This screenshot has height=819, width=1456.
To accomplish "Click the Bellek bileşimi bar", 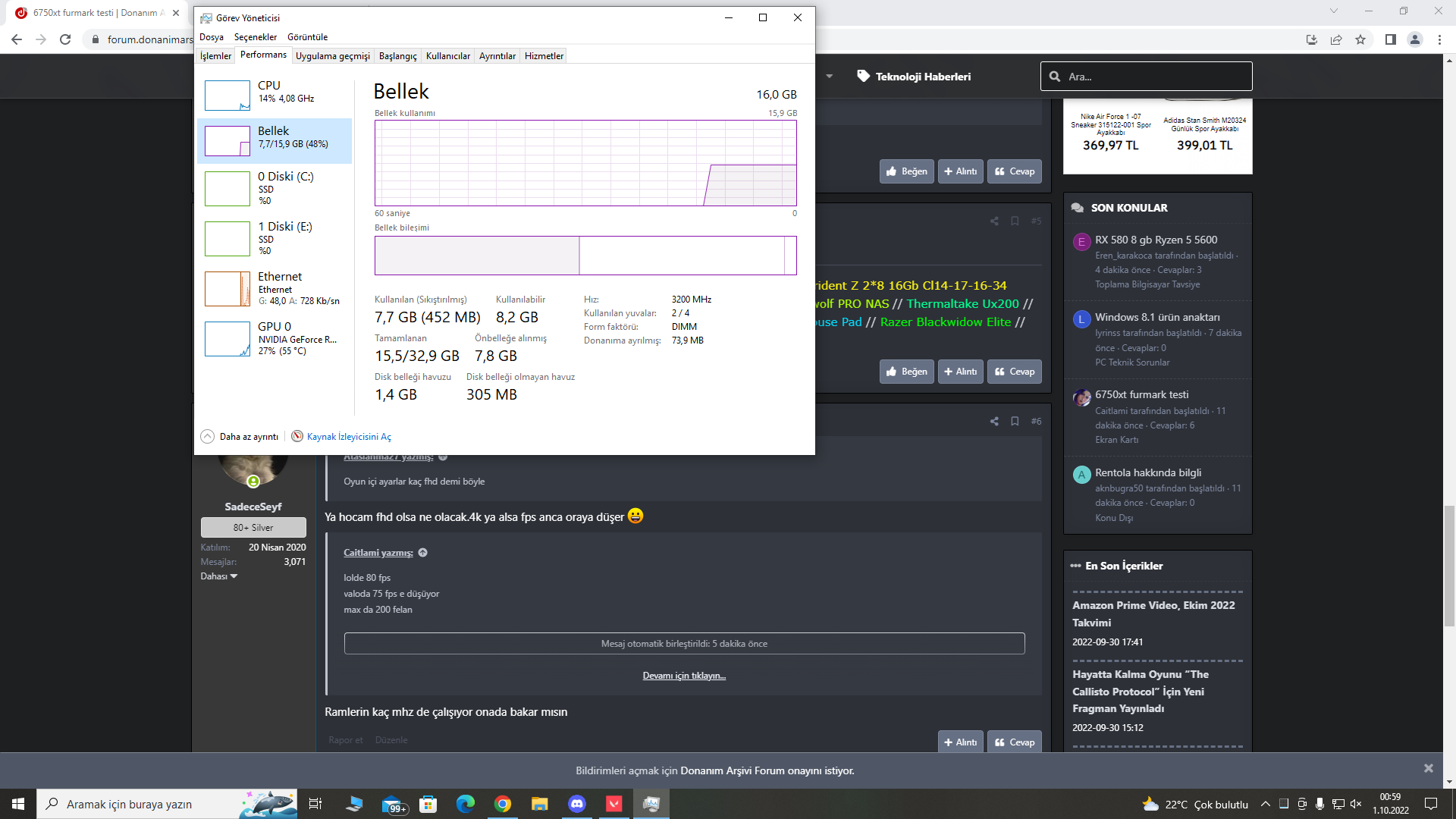I will (x=585, y=256).
